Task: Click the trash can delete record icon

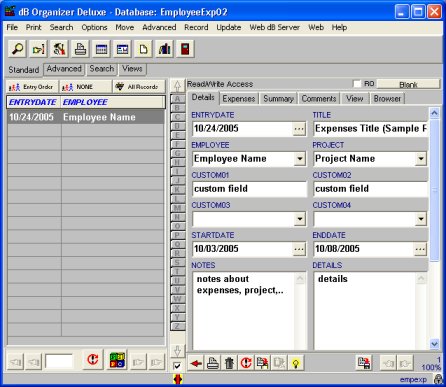Action: point(229,363)
